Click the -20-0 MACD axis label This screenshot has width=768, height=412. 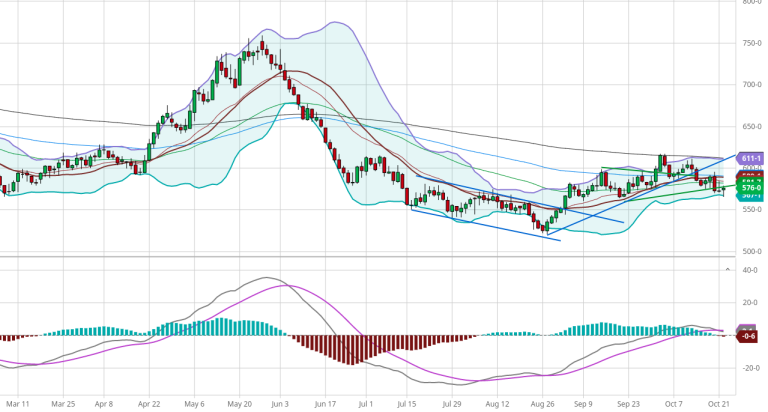coord(750,368)
